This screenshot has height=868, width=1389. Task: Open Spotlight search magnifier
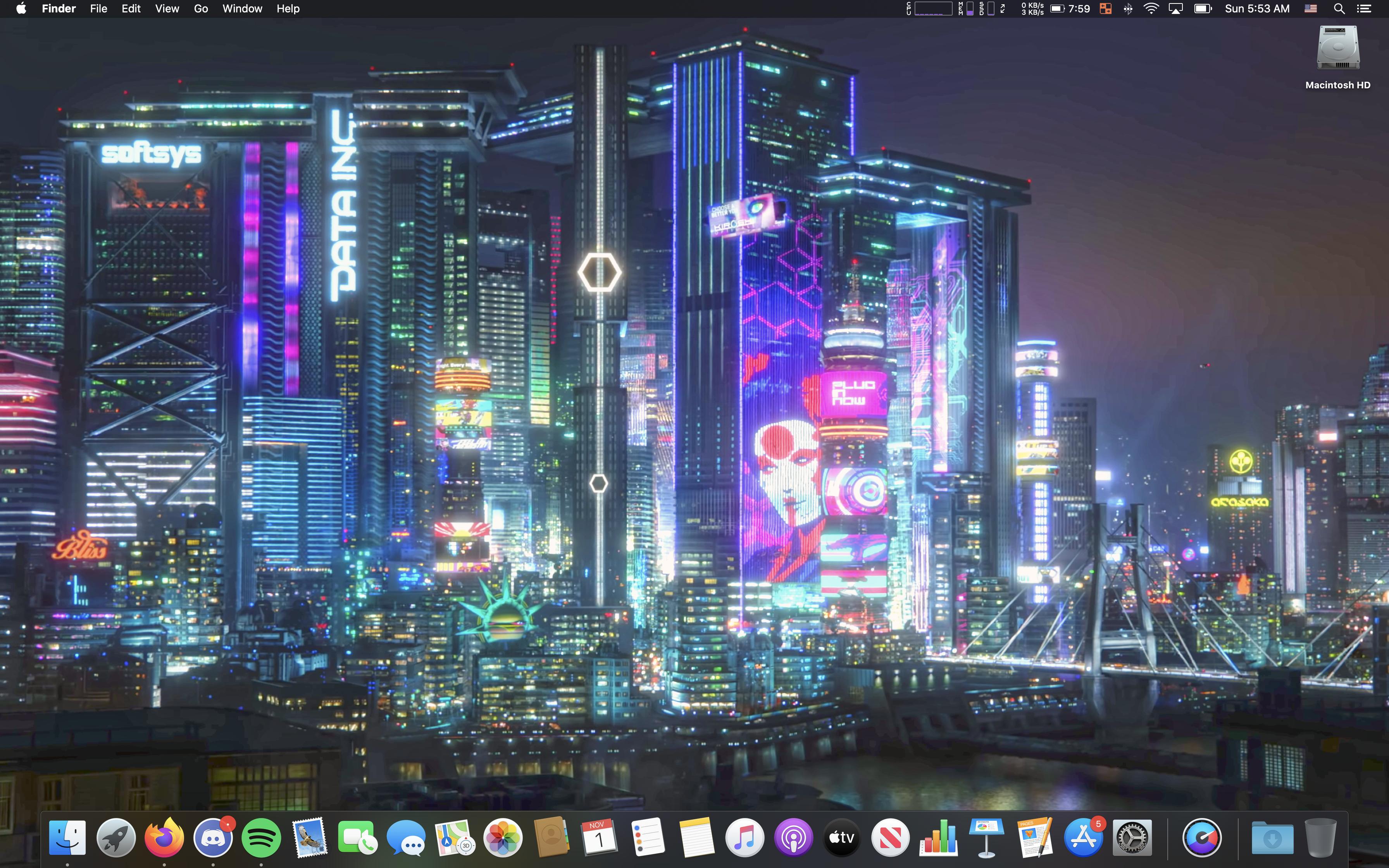point(1339,9)
